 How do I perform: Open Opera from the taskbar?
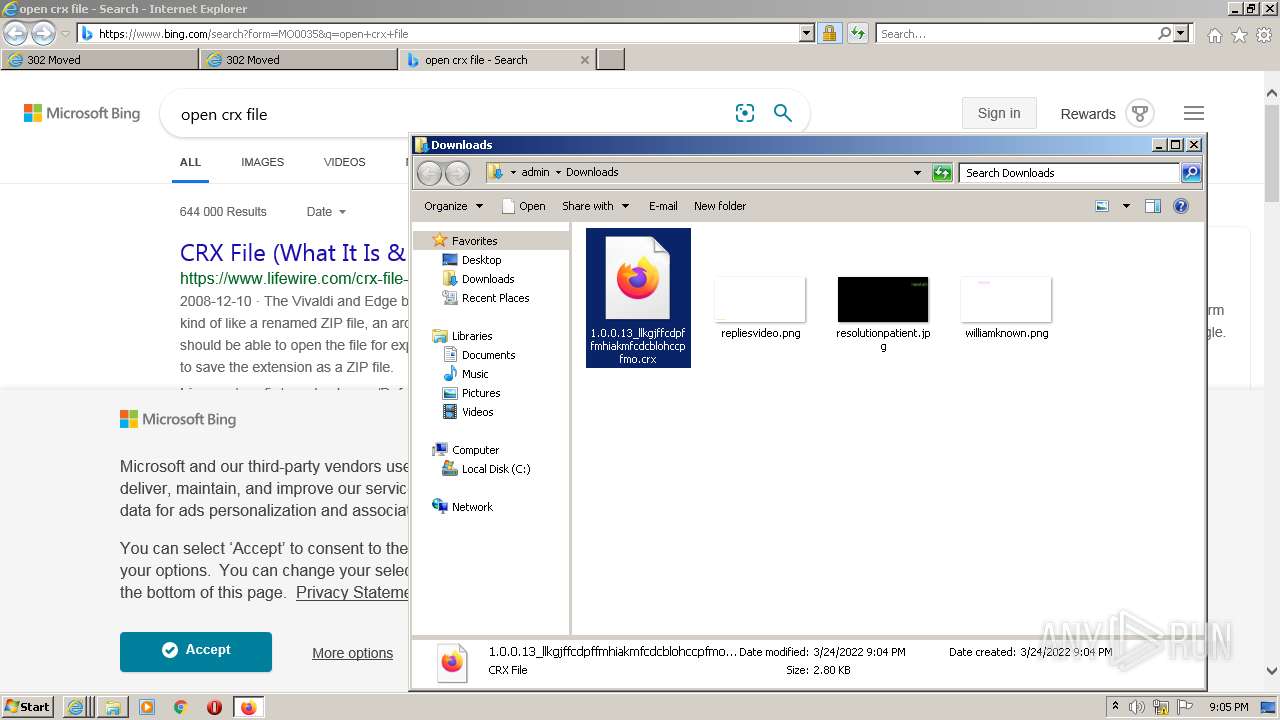pos(214,707)
